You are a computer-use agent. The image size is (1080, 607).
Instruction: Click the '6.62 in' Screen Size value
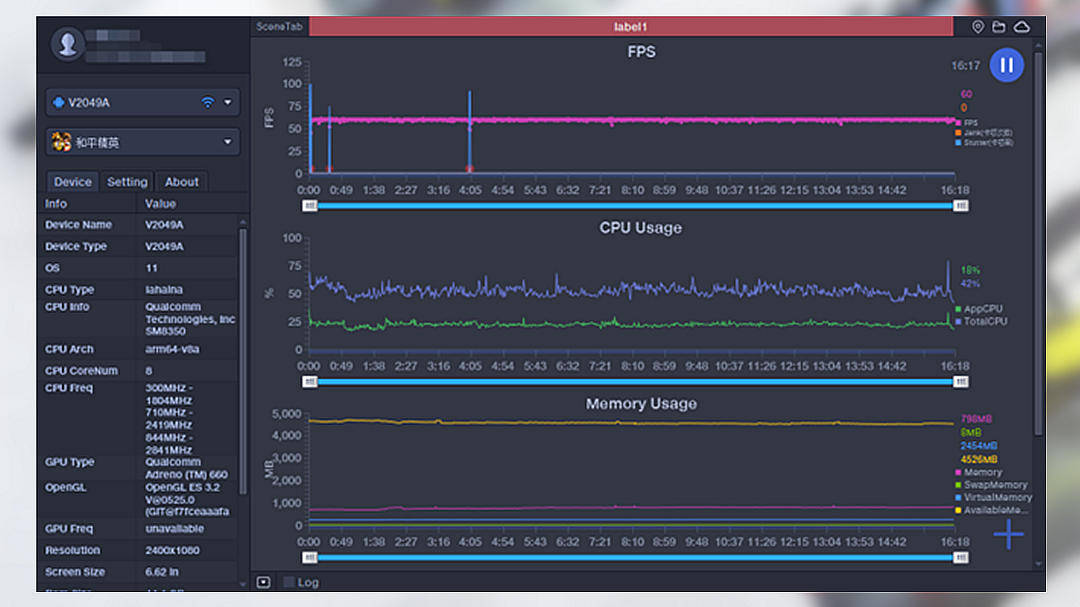pos(162,572)
